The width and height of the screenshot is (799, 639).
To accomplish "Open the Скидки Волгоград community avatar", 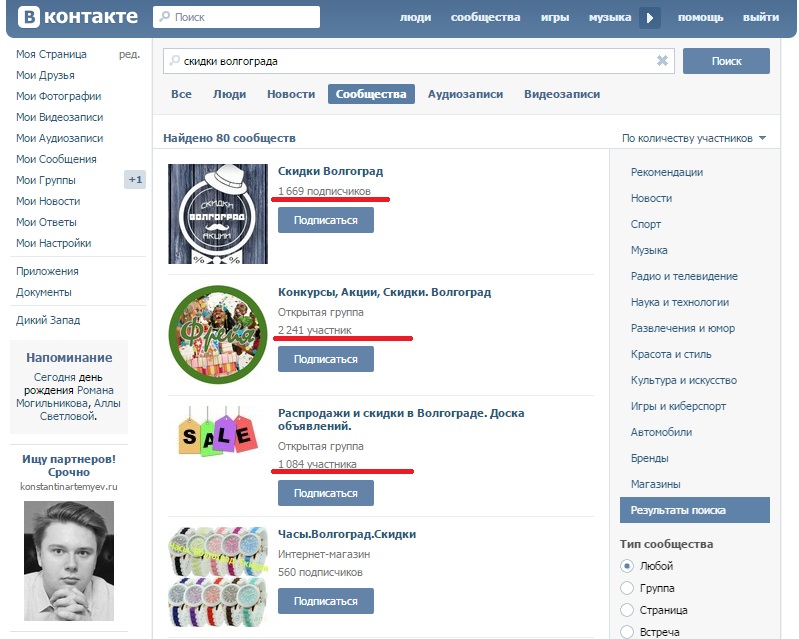I will [218, 214].
